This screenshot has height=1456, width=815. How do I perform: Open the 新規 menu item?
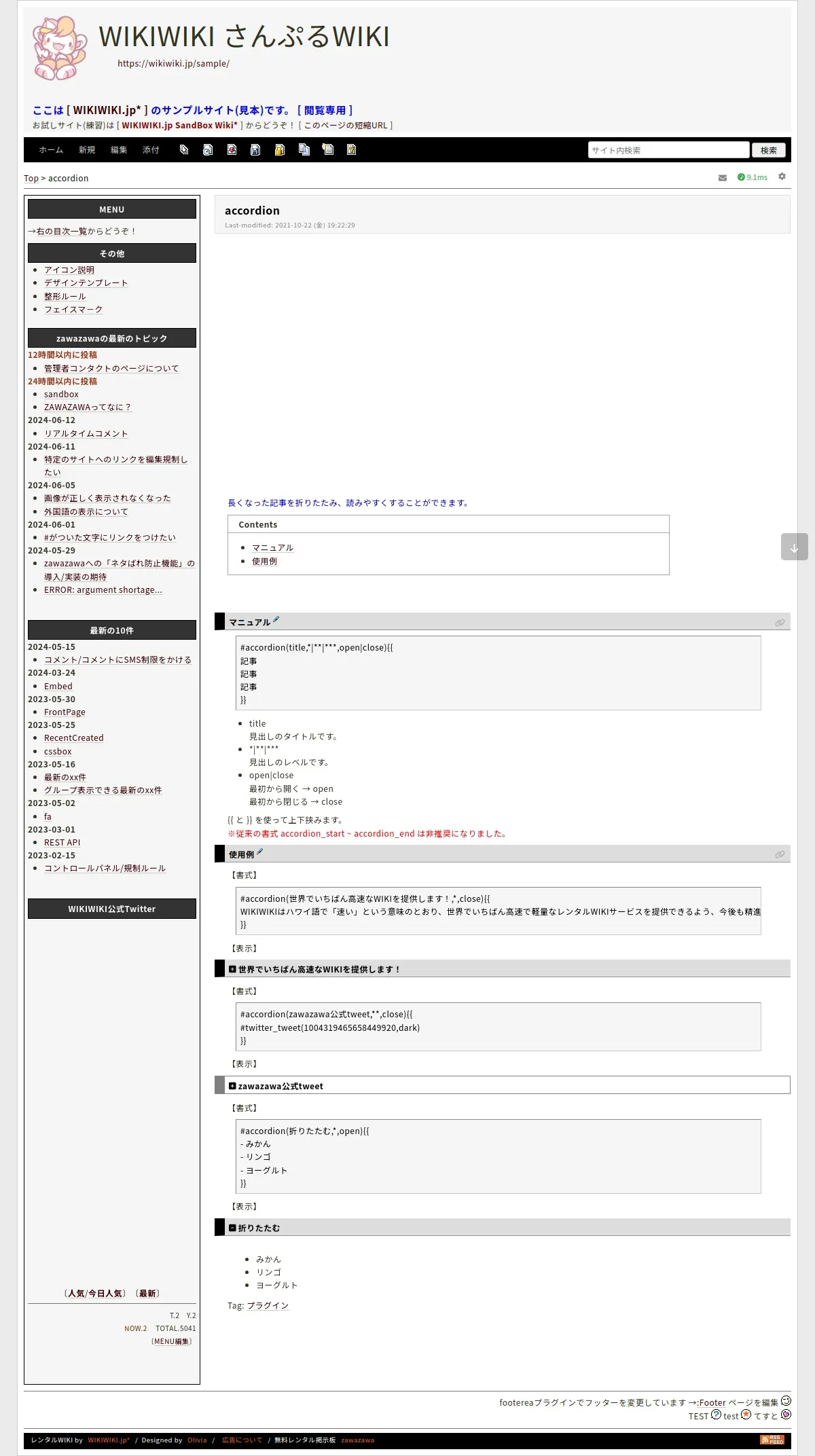click(87, 150)
